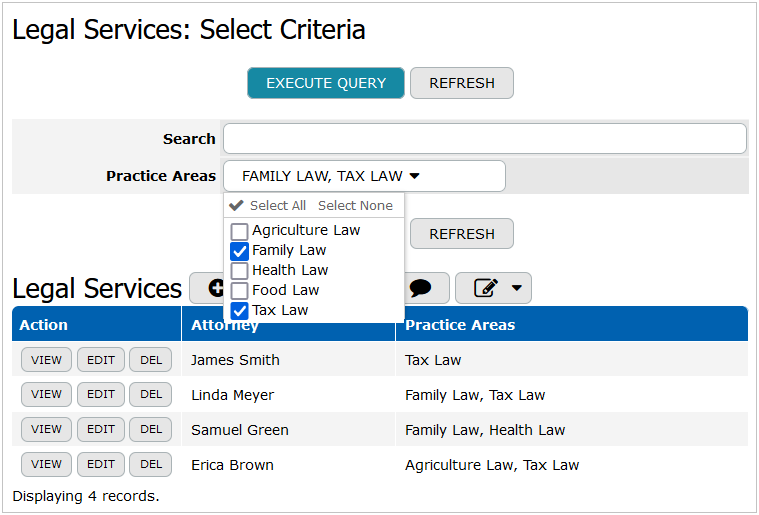
Task: Focus the Search input field
Action: pos(485,138)
